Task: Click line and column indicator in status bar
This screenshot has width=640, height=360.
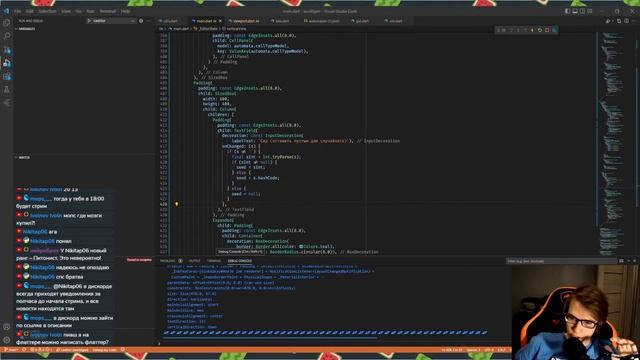Action: pyautogui.click(x=452, y=350)
